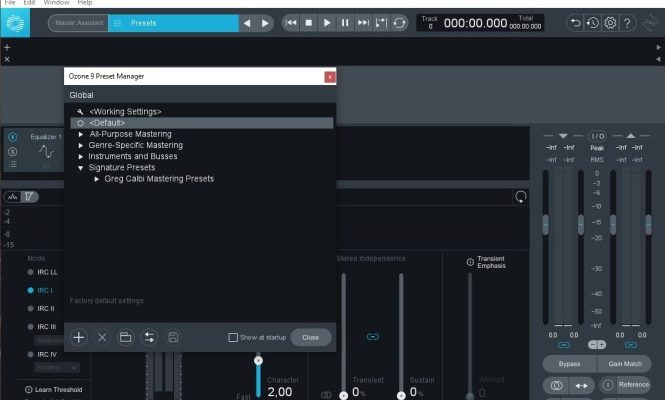Click Learn Threshold
This screenshot has height=400, width=665.
[x=54, y=390]
